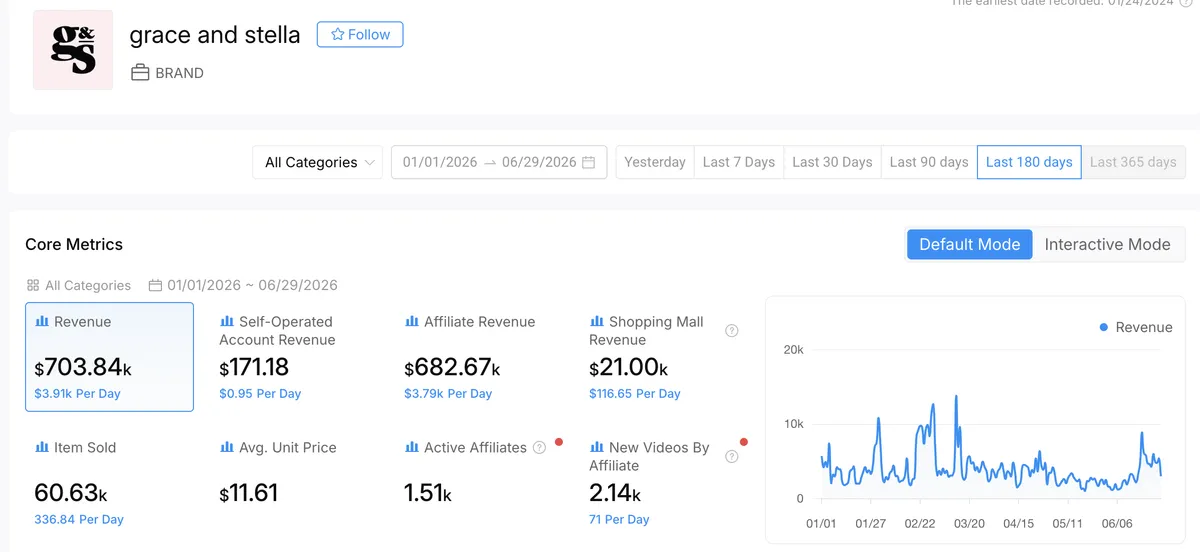Switch to Interactive Mode
The height and width of the screenshot is (552, 1200).
(1107, 244)
